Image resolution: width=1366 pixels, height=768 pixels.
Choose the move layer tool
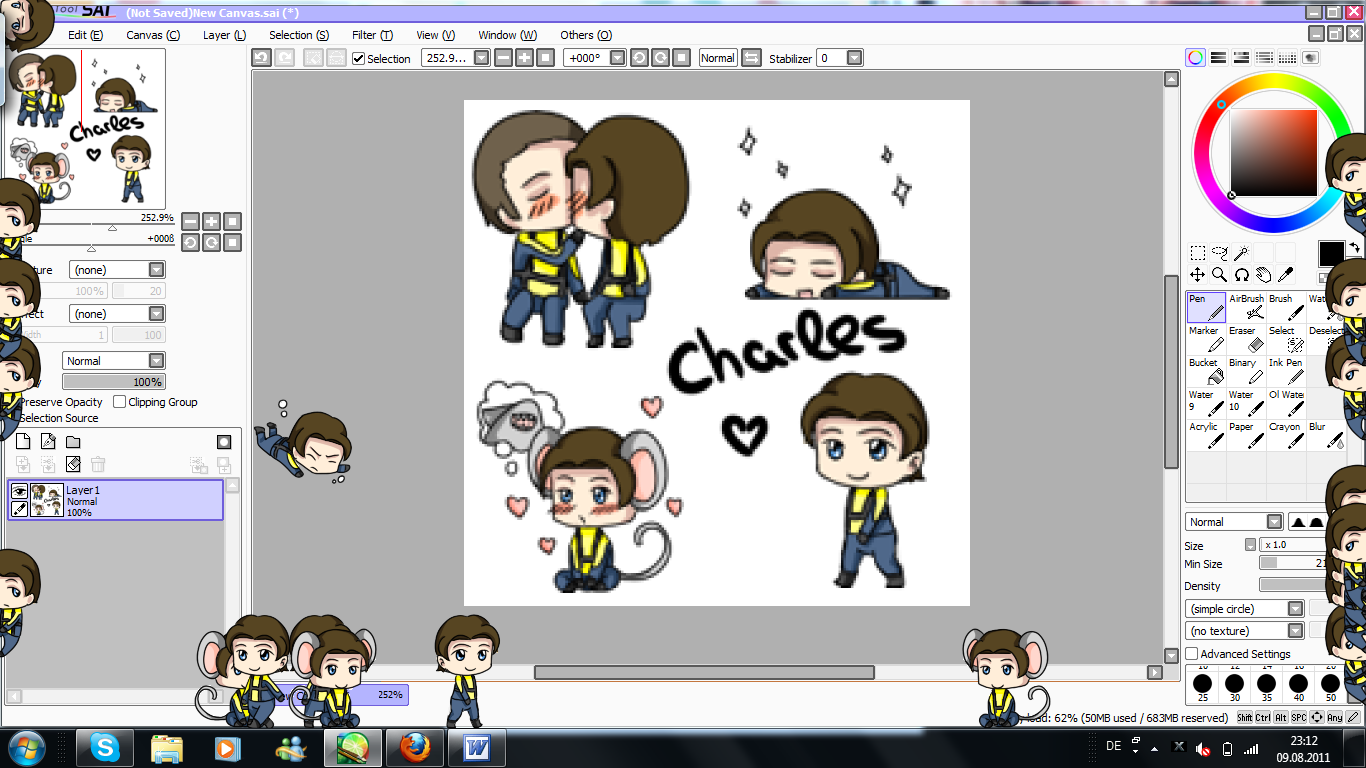click(1197, 275)
